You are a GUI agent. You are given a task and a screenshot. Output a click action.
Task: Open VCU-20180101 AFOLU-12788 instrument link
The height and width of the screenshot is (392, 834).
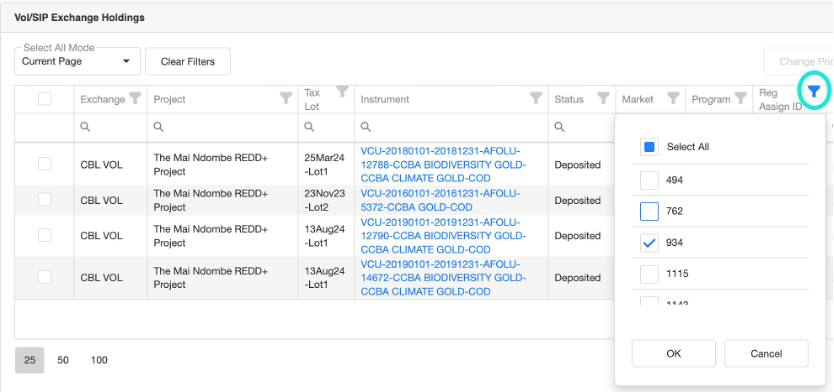click(x=443, y=164)
